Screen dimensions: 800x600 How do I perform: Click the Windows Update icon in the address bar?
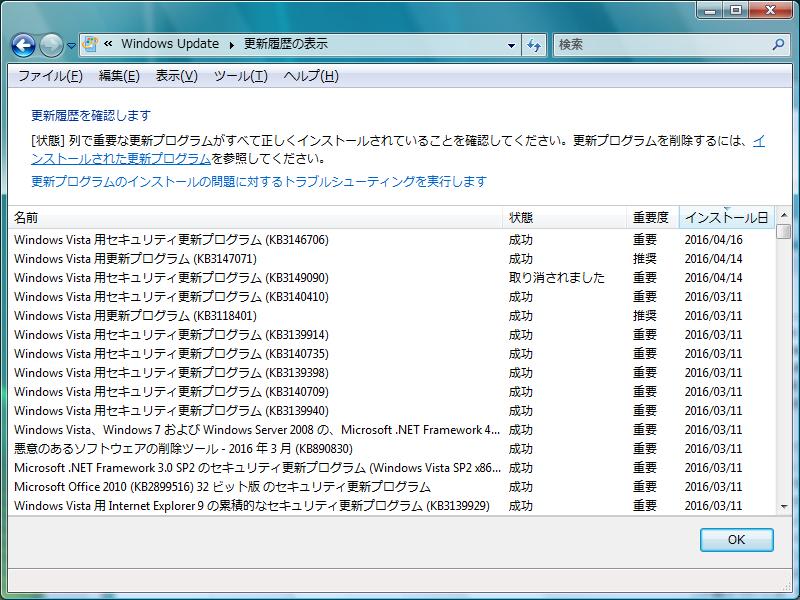point(92,45)
